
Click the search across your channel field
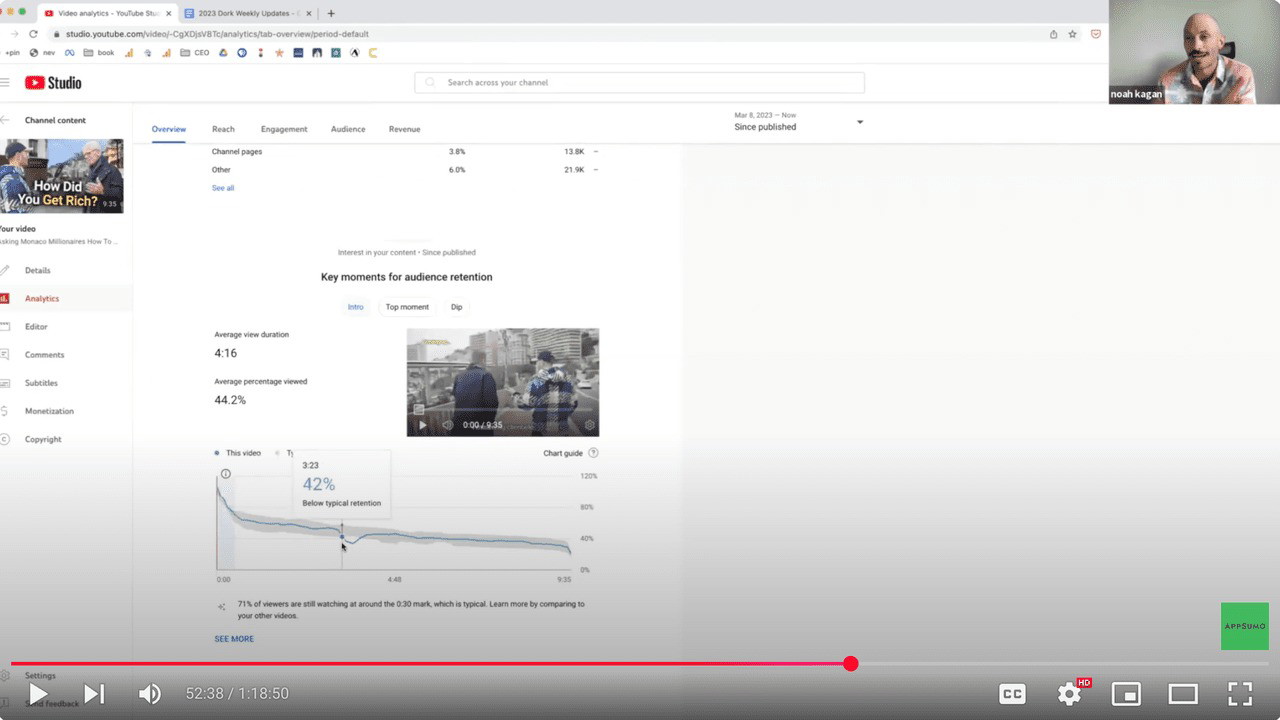coord(640,83)
